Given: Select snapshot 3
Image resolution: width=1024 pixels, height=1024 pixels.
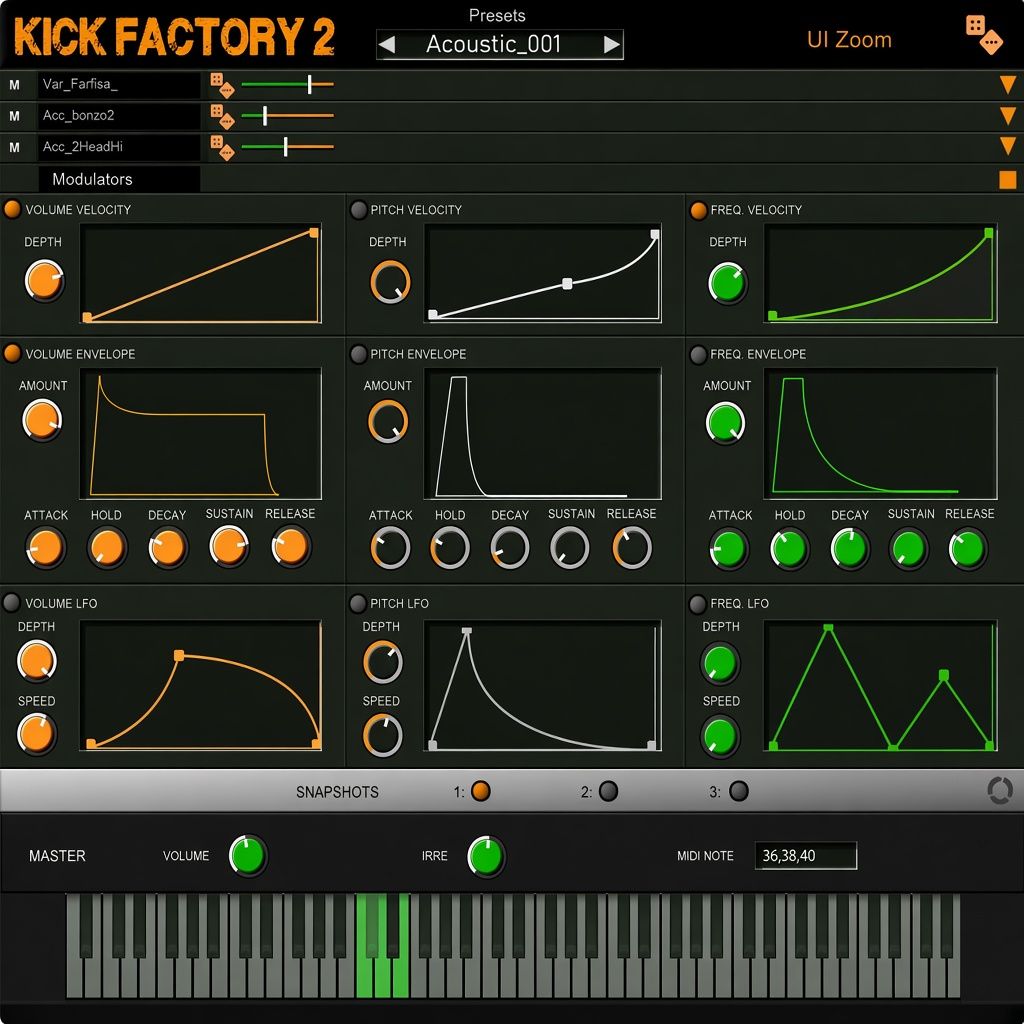Looking at the screenshot, I should click(x=739, y=791).
